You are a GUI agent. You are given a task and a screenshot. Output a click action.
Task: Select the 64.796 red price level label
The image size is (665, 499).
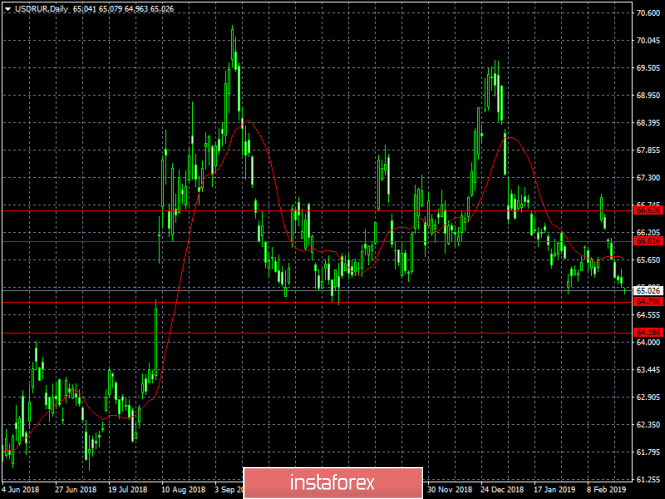[x=648, y=302]
